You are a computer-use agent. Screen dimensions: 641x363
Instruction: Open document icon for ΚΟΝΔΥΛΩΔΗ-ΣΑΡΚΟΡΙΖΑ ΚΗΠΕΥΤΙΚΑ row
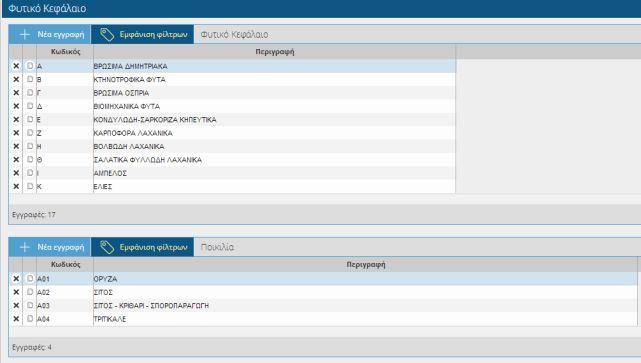click(x=30, y=119)
